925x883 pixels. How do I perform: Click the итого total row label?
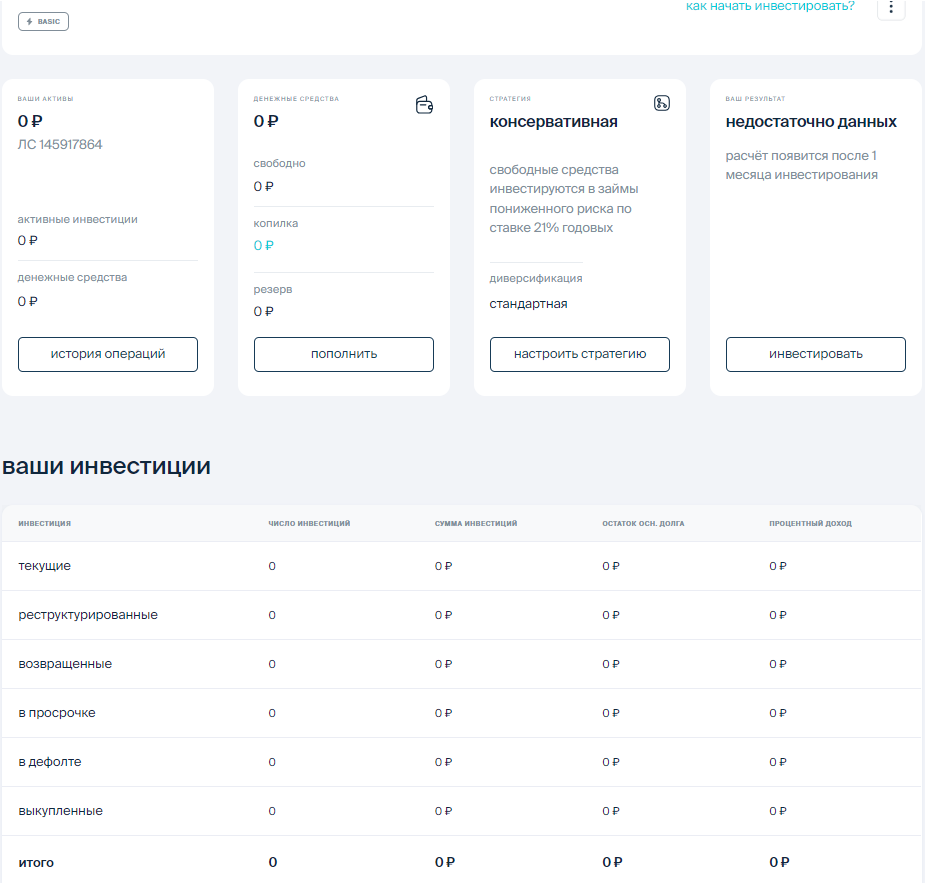pos(36,862)
